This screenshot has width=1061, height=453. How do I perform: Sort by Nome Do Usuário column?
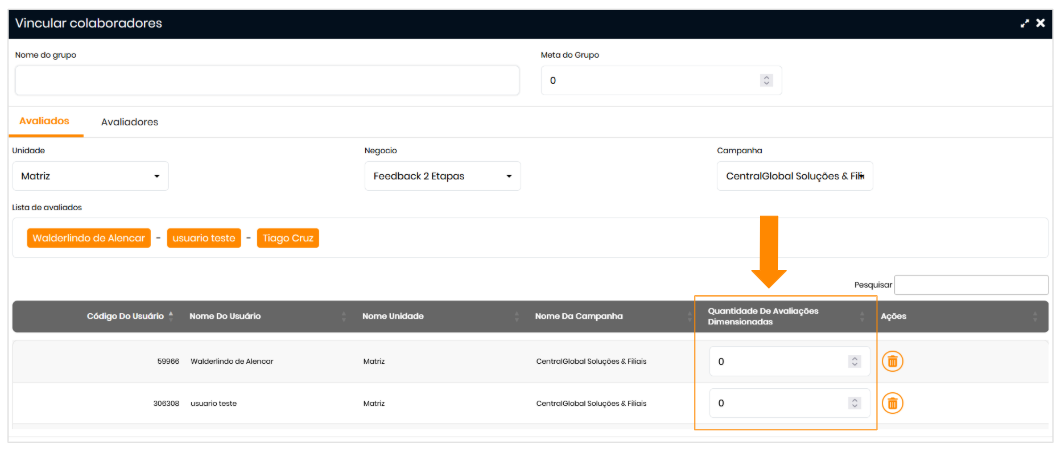[225, 316]
